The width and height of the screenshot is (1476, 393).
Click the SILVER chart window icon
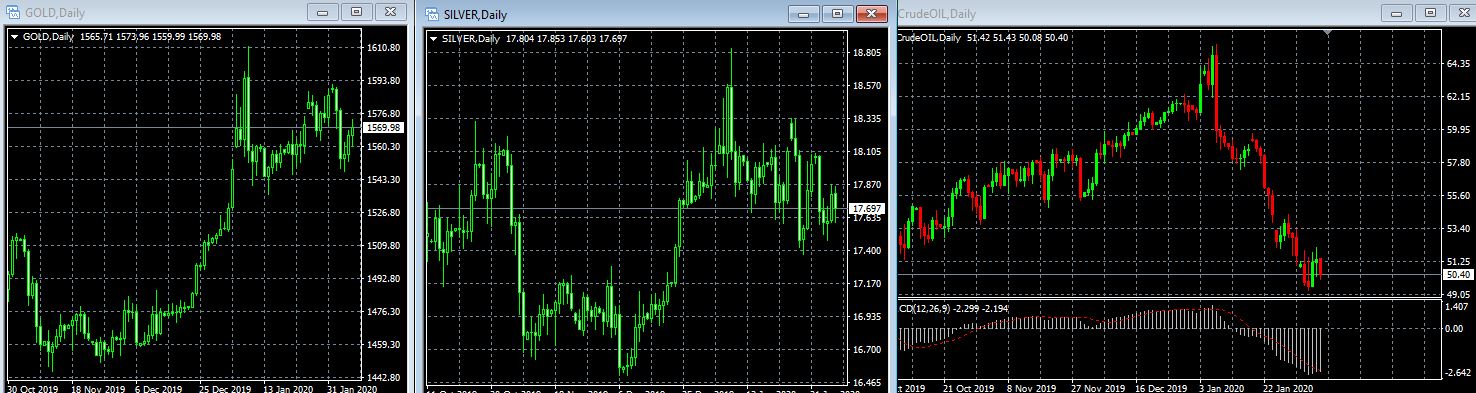[x=433, y=14]
